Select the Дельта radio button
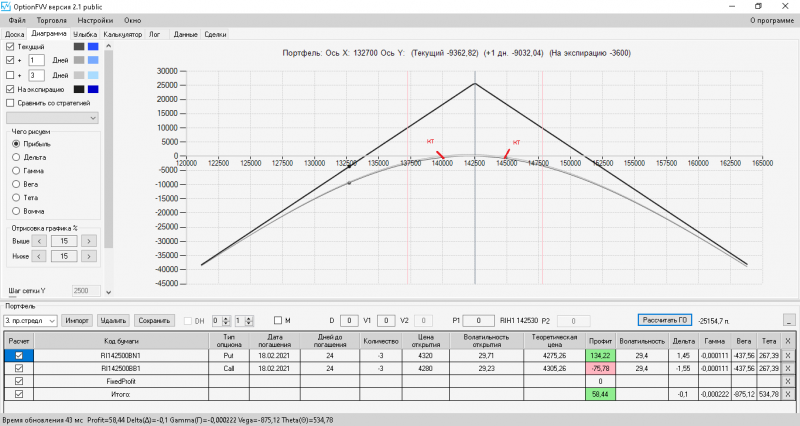 pyautogui.click(x=16, y=157)
